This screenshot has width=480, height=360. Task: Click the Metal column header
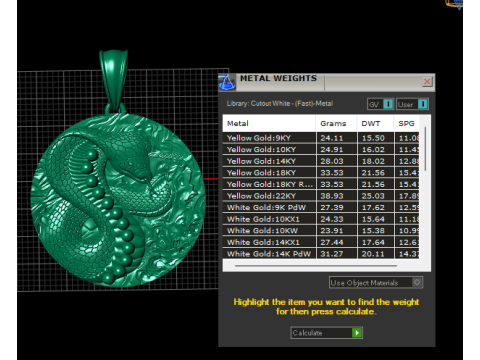pos(269,124)
